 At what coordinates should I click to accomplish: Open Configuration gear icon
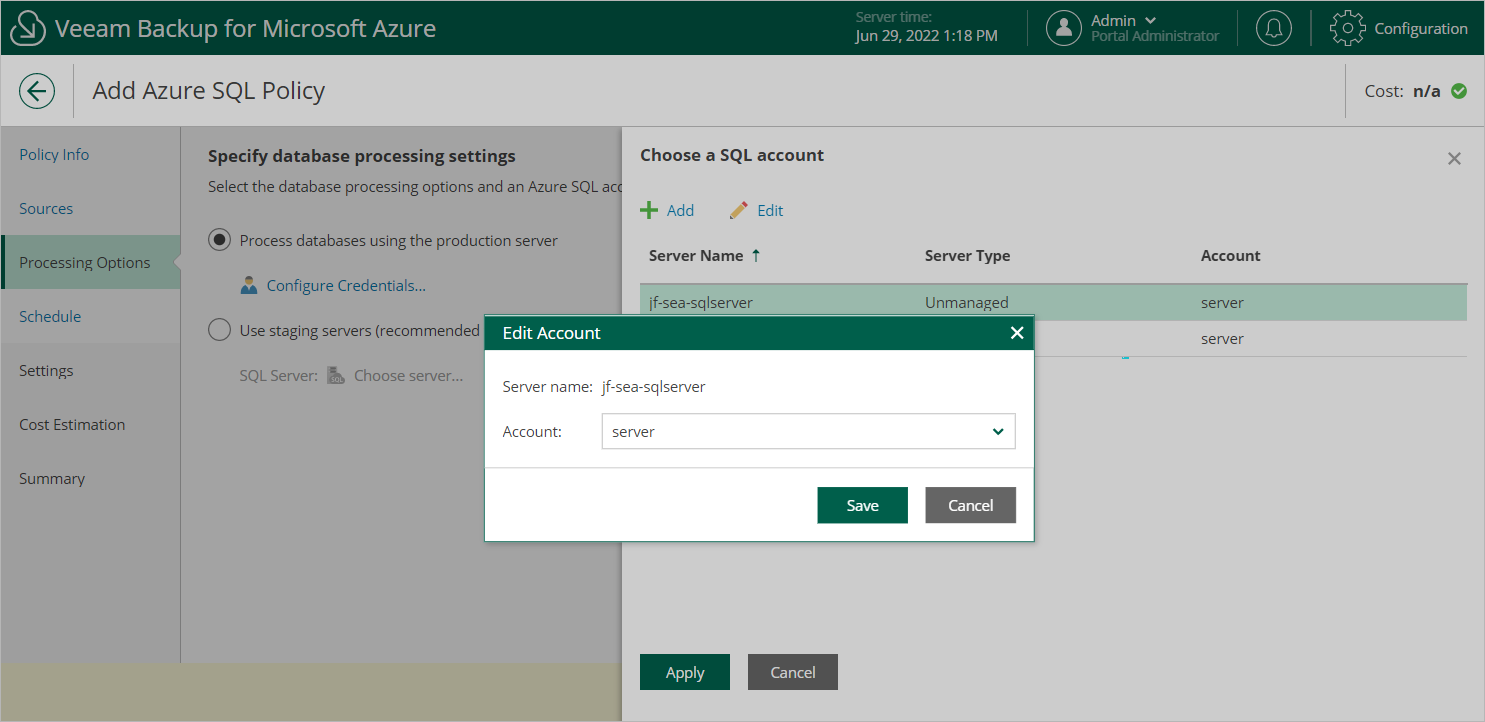[x=1347, y=28]
